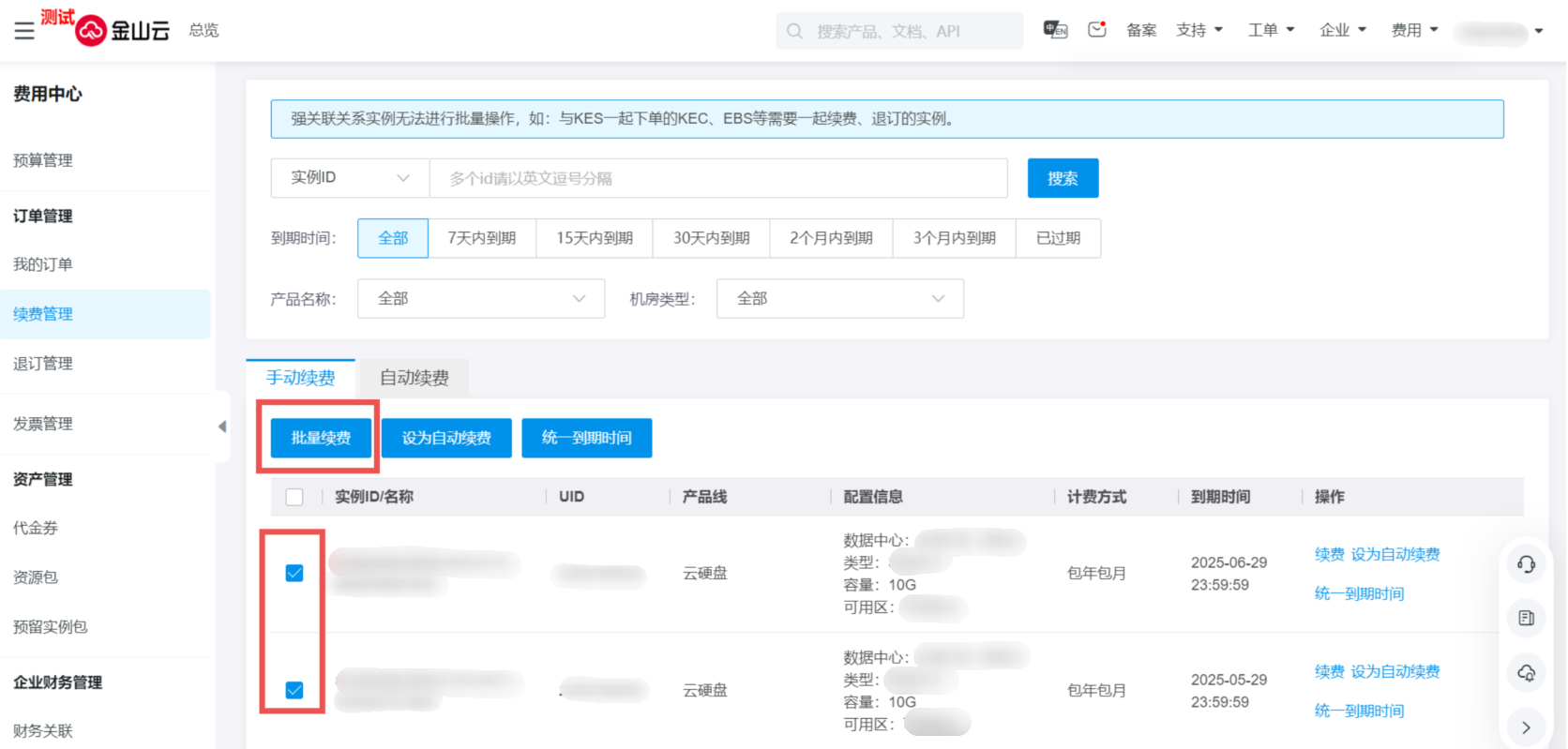This screenshot has height=749, width=1568.
Task: Switch to the 自动续费 tab
Action: point(414,378)
